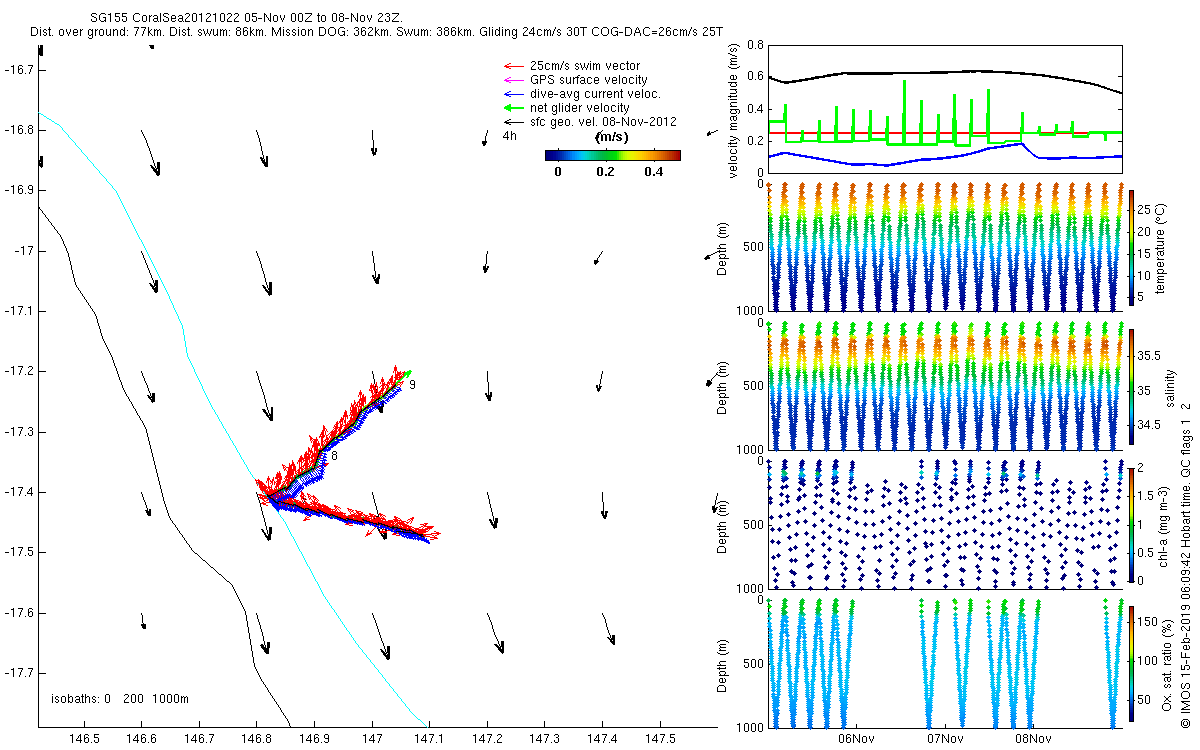The image size is (1200, 750).
Task: Click longitude tick label '147.1'
Action: [429, 738]
